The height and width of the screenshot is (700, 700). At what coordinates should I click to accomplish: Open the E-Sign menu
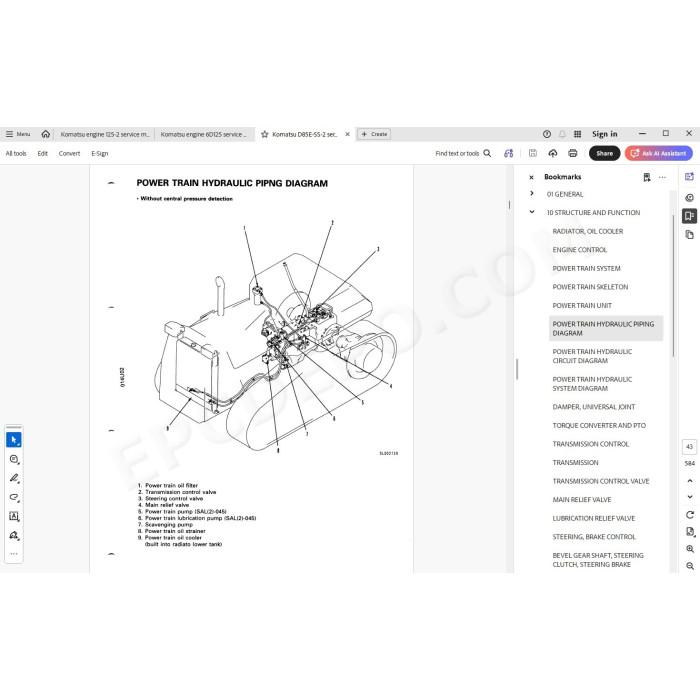click(100, 154)
